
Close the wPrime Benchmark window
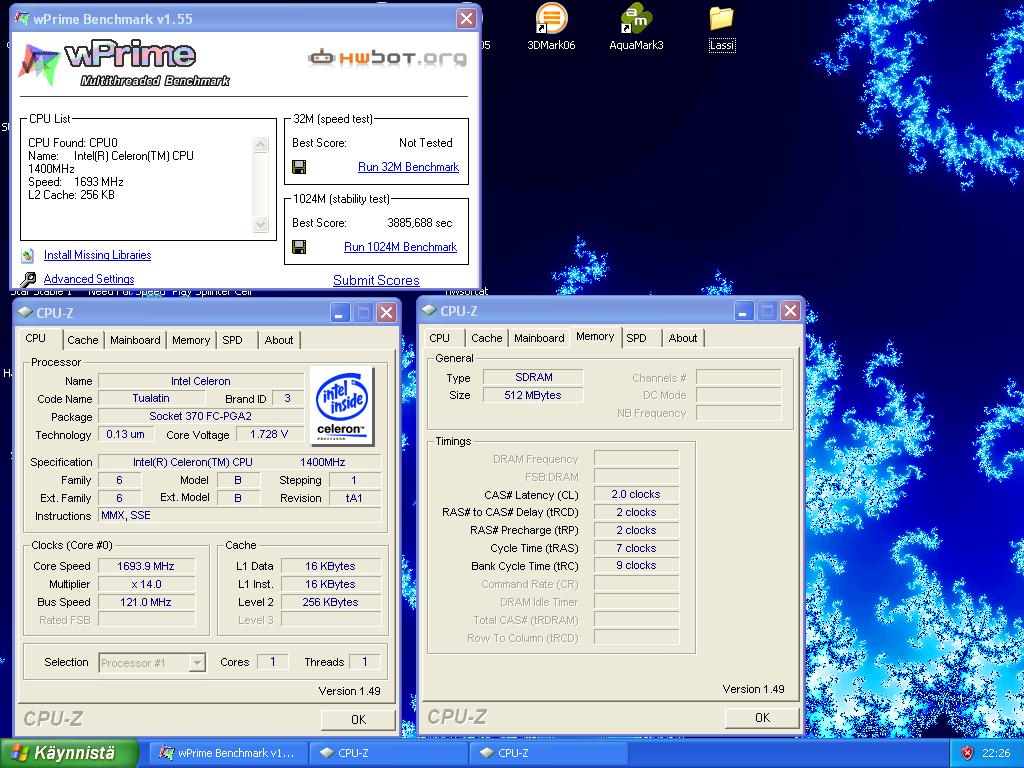(x=466, y=18)
